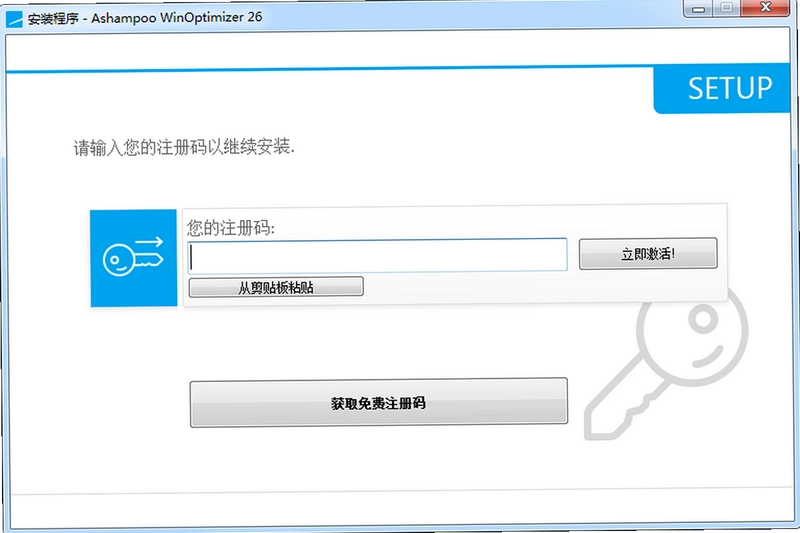Click 从剪贴板粘贴 to paste from clipboard
The image size is (800, 533).
(x=276, y=287)
